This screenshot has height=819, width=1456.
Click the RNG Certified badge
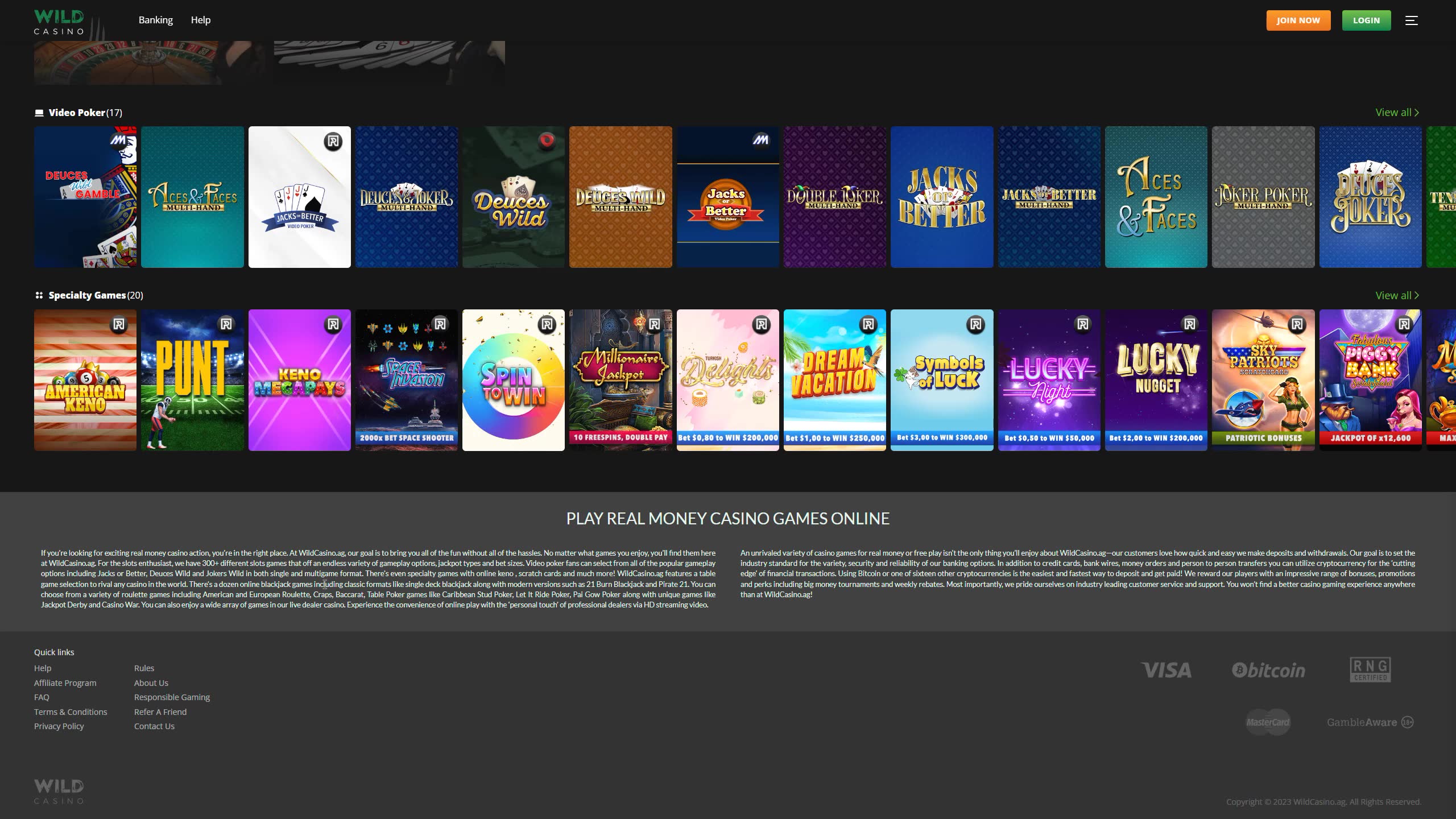click(1370, 669)
